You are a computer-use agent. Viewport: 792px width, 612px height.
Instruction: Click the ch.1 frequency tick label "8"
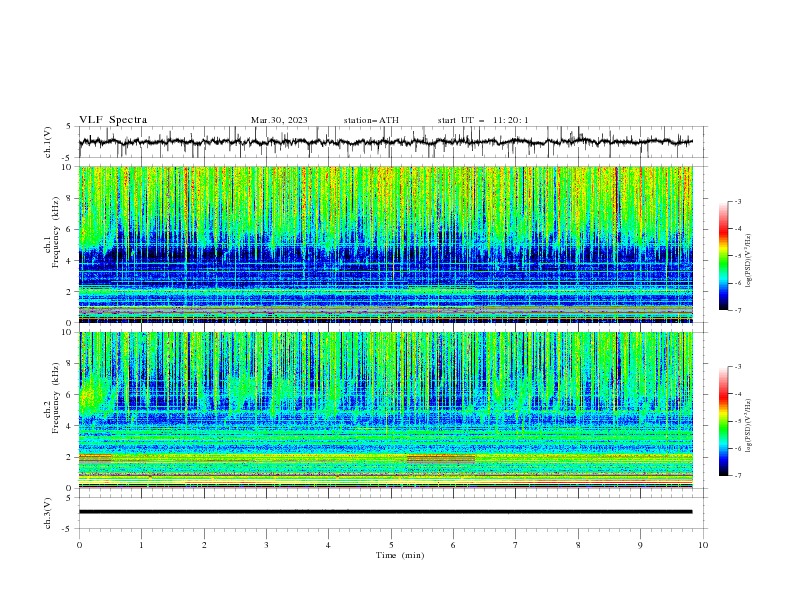click(70, 198)
